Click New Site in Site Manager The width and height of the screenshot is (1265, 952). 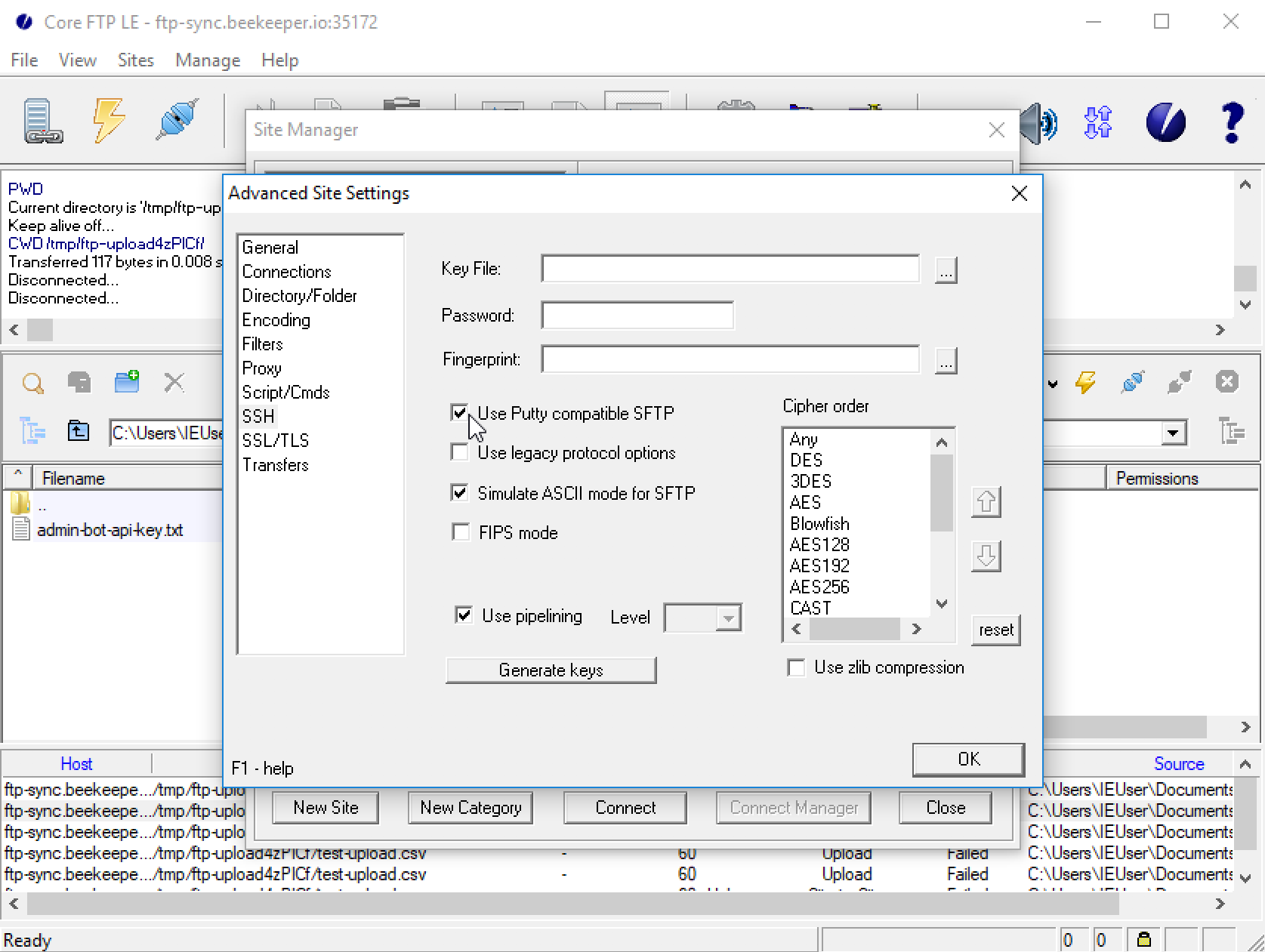point(326,808)
